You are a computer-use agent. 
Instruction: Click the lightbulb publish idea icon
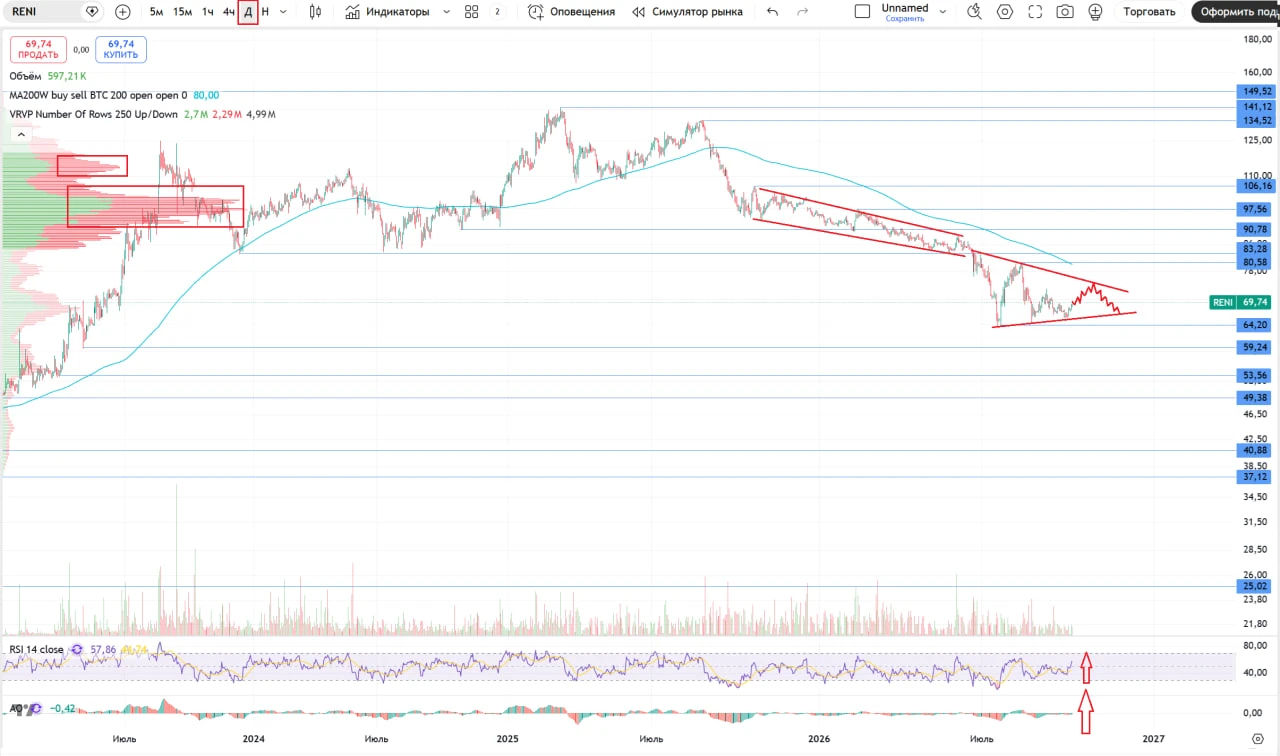[1096, 12]
